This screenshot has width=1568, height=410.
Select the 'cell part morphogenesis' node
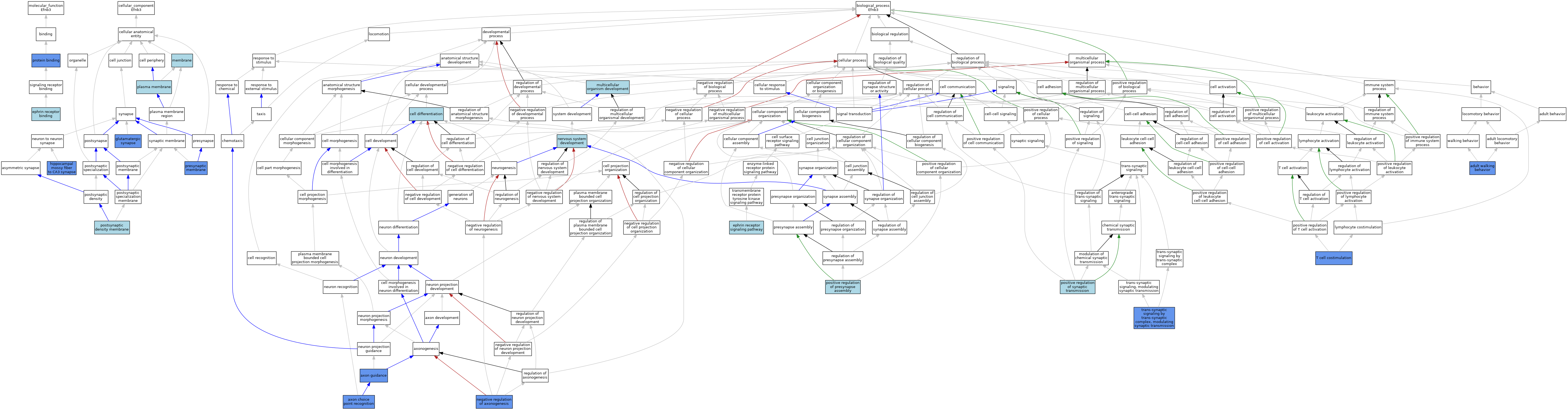click(278, 168)
